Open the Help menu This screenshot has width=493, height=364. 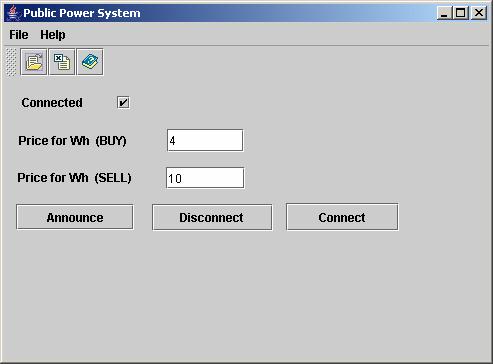click(53, 35)
